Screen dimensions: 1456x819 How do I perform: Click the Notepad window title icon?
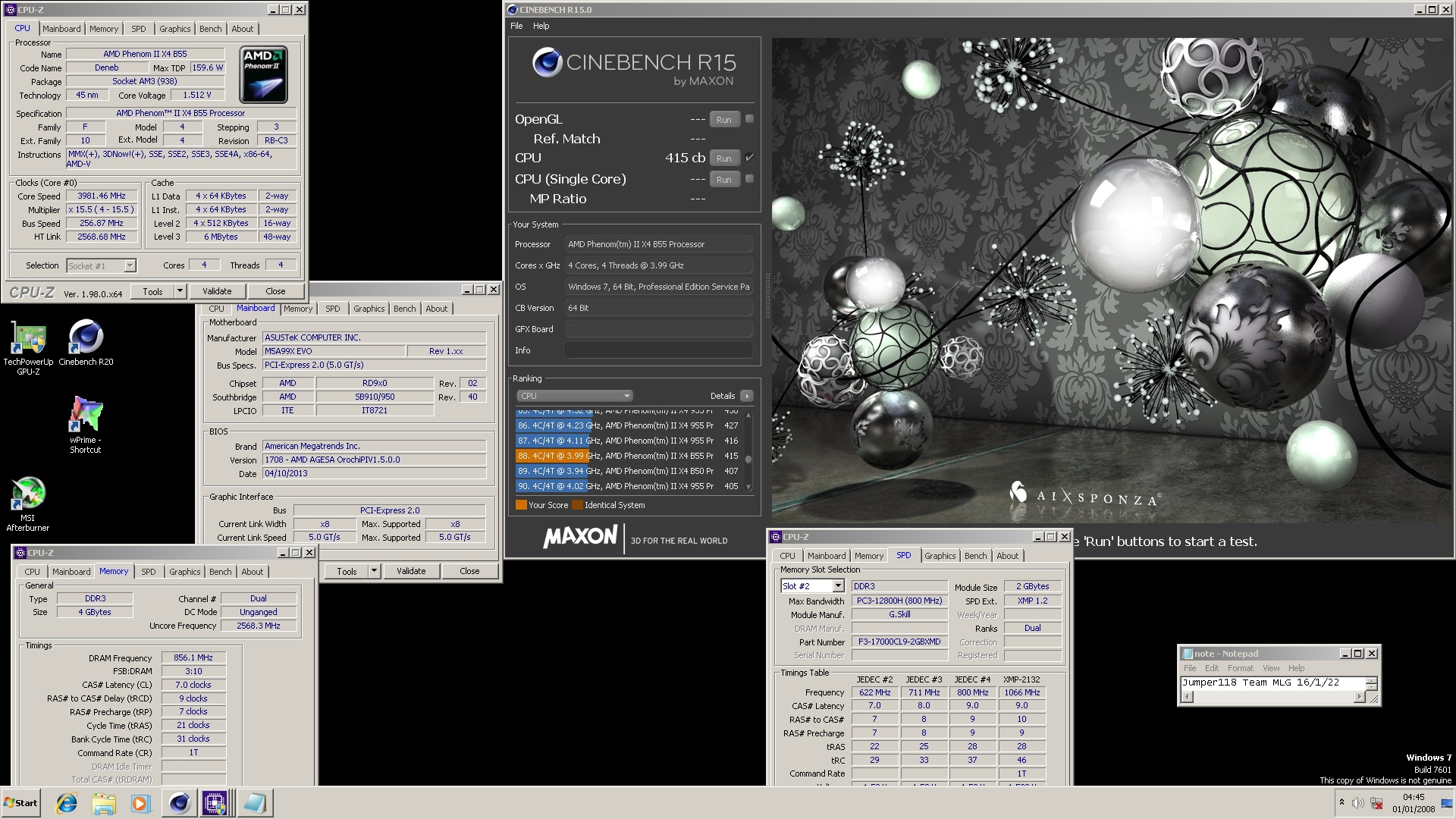(1186, 653)
